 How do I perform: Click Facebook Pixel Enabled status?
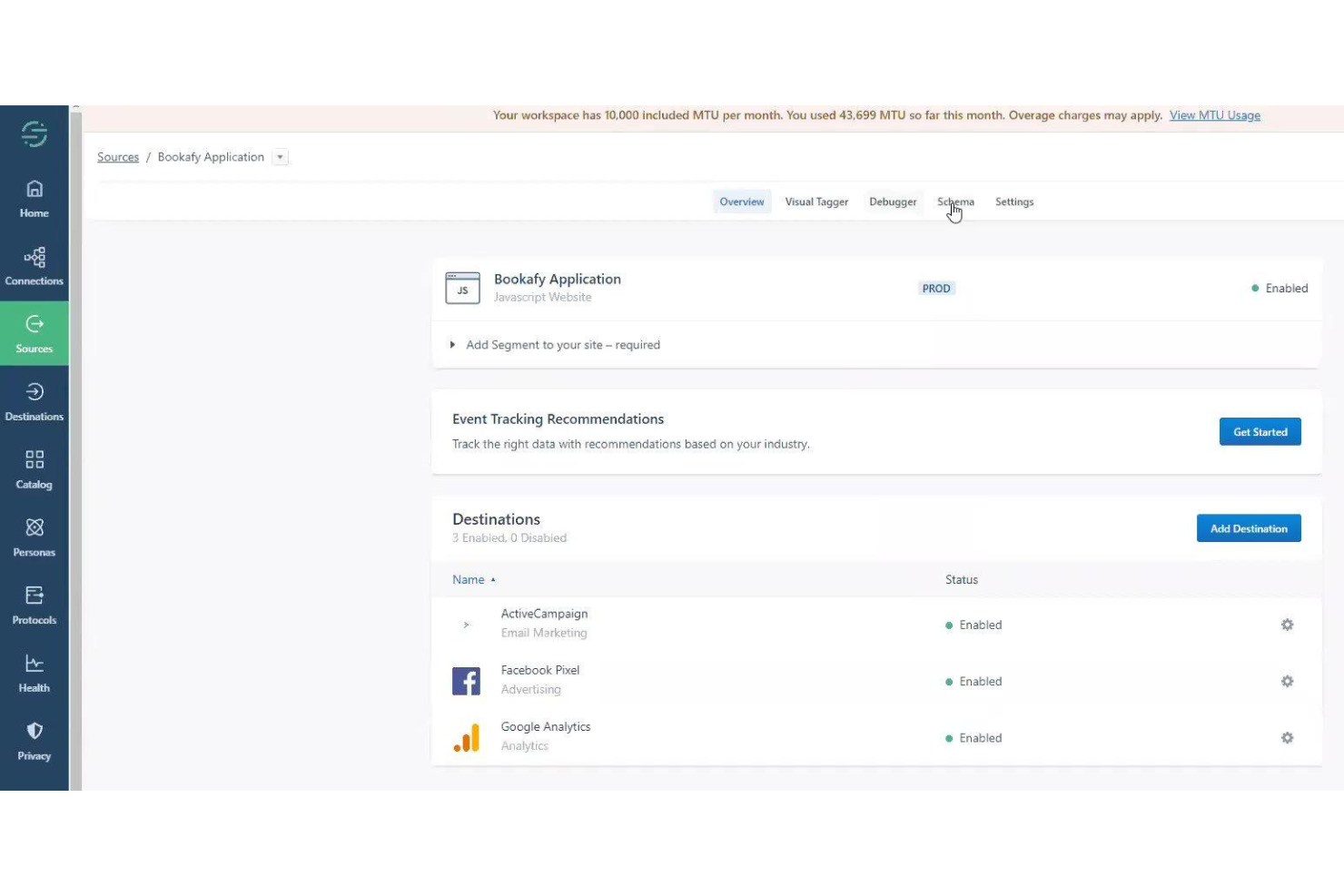(973, 681)
